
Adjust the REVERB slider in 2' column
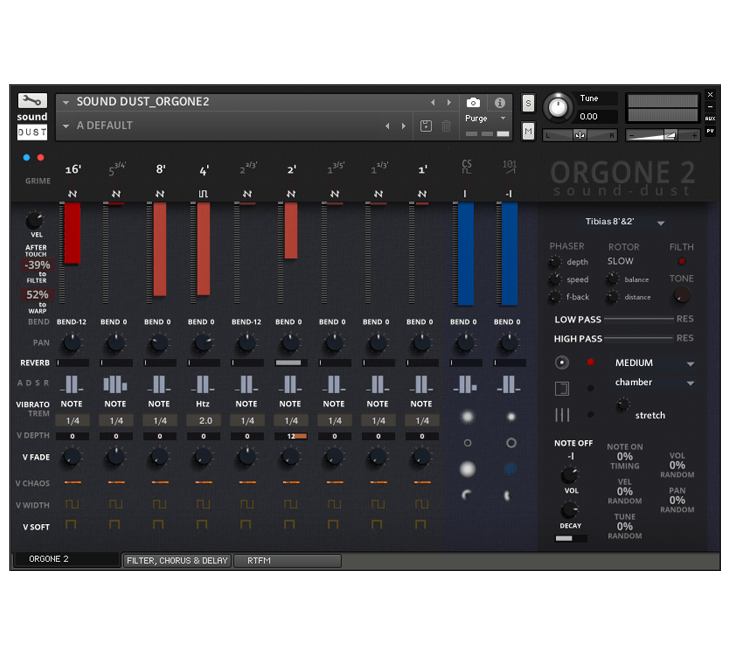pyautogui.click(x=291, y=363)
